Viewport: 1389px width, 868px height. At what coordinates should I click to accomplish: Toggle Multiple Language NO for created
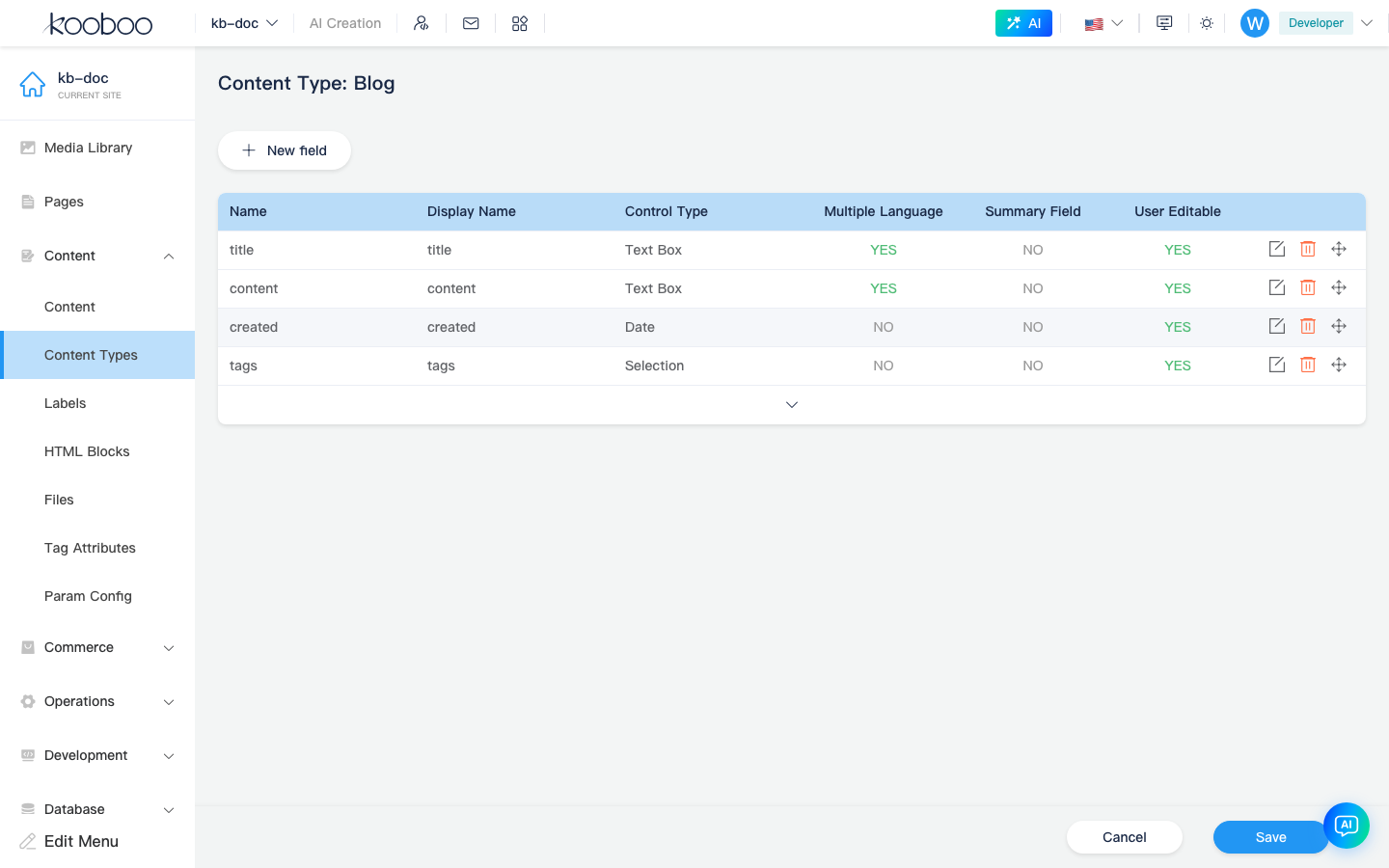coord(884,327)
